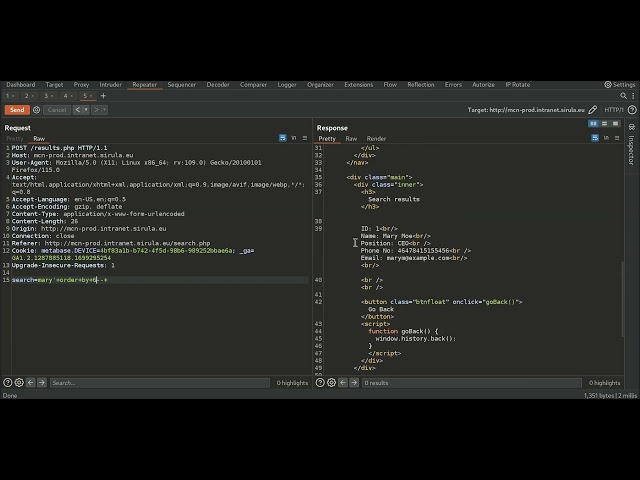Image resolution: width=640 pixels, height=480 pixels.
Task: Open Request search bar help icon
Action: point(8,383)
